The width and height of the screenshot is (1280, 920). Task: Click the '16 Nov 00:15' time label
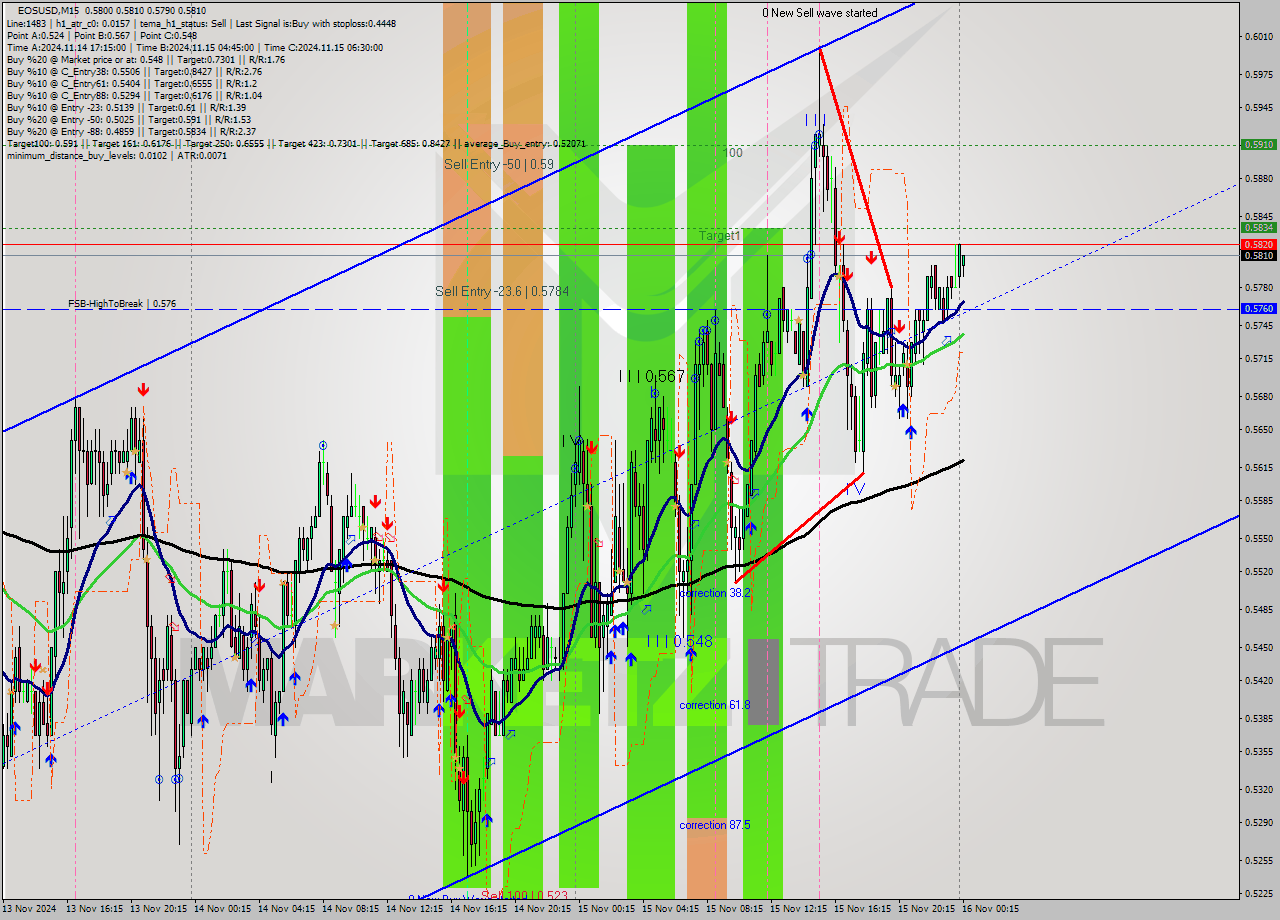[990, 909]
